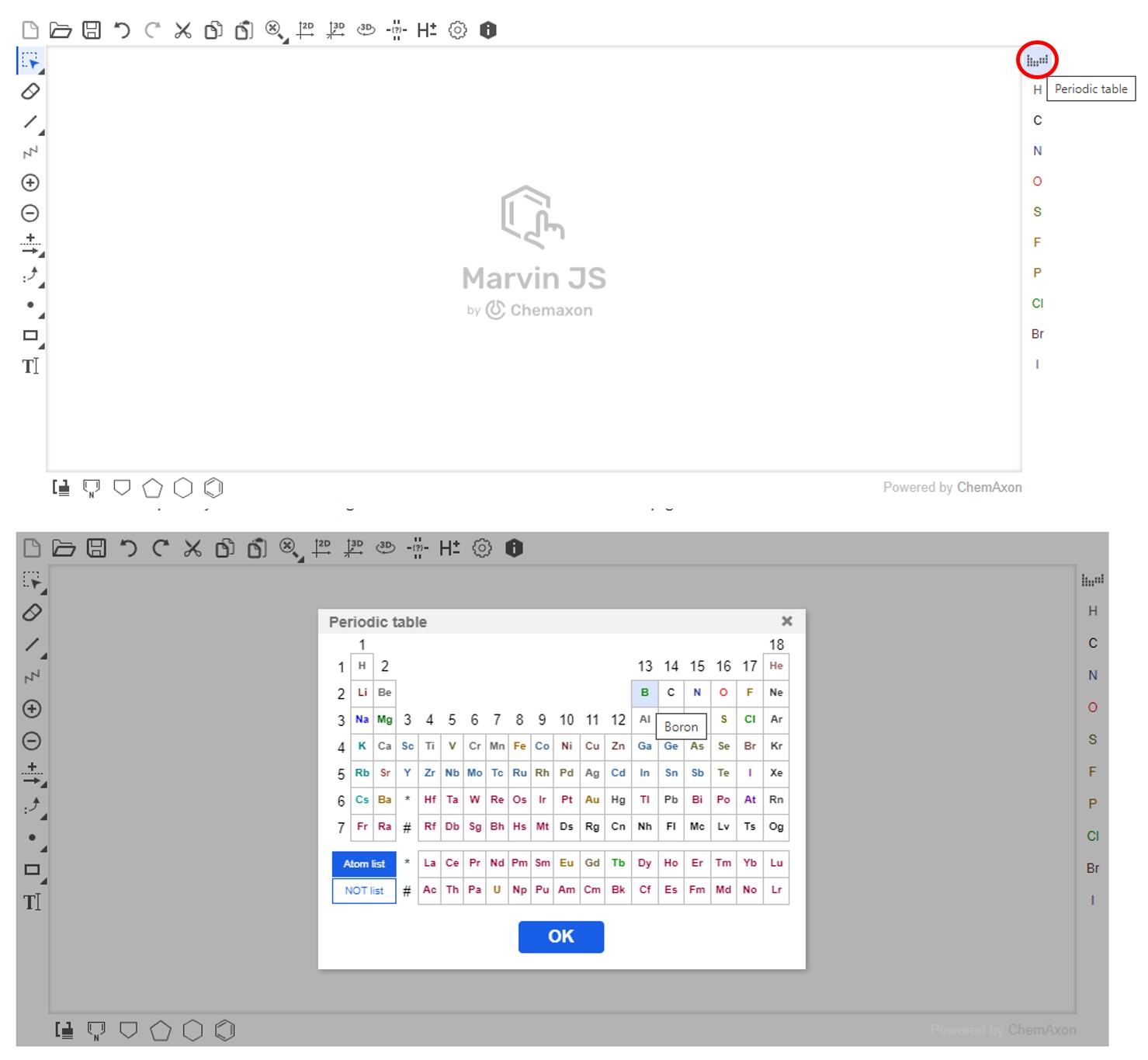Insert cyclohexane template in upper editor
This screenshot has width=1148, height=1060.
tap(183, 488)
